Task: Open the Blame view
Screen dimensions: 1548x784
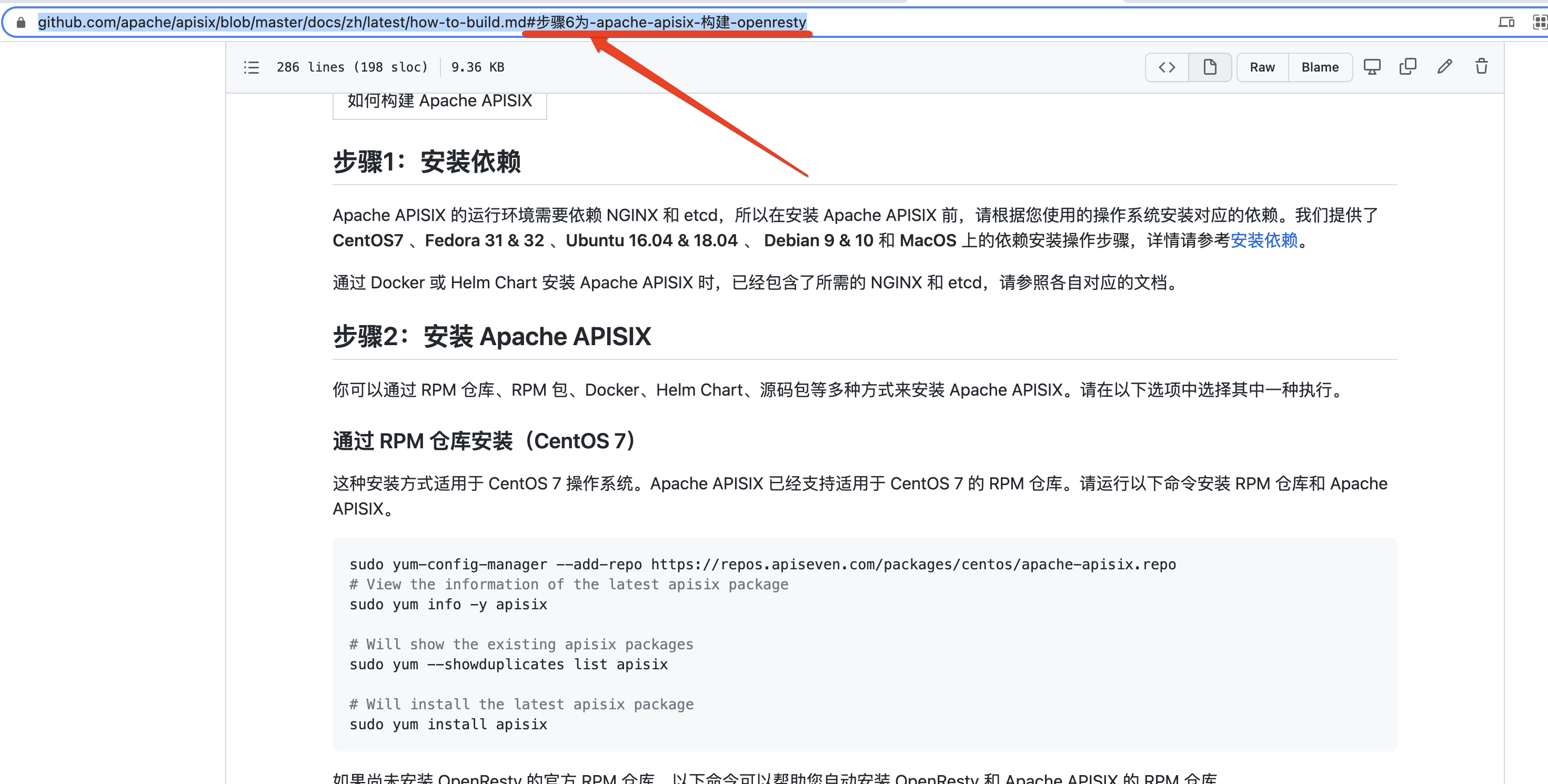Action: point(1320,67)
